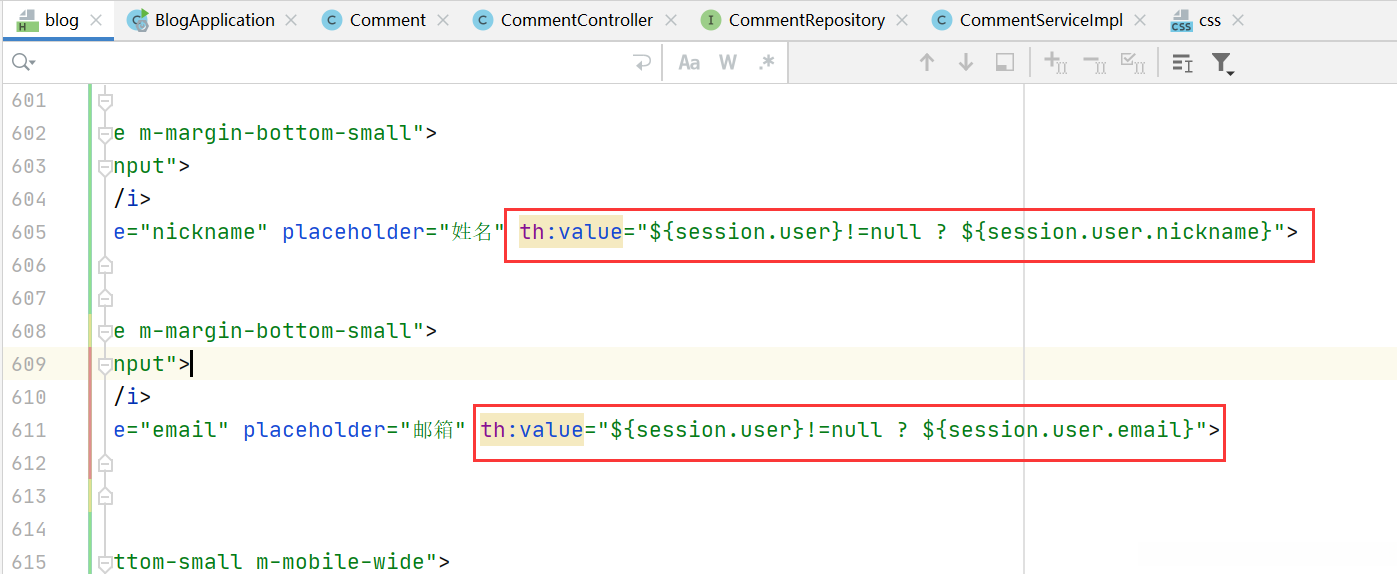Toggle Words (W) search option
Viewport: 1397px width, 574px height.
728,63
